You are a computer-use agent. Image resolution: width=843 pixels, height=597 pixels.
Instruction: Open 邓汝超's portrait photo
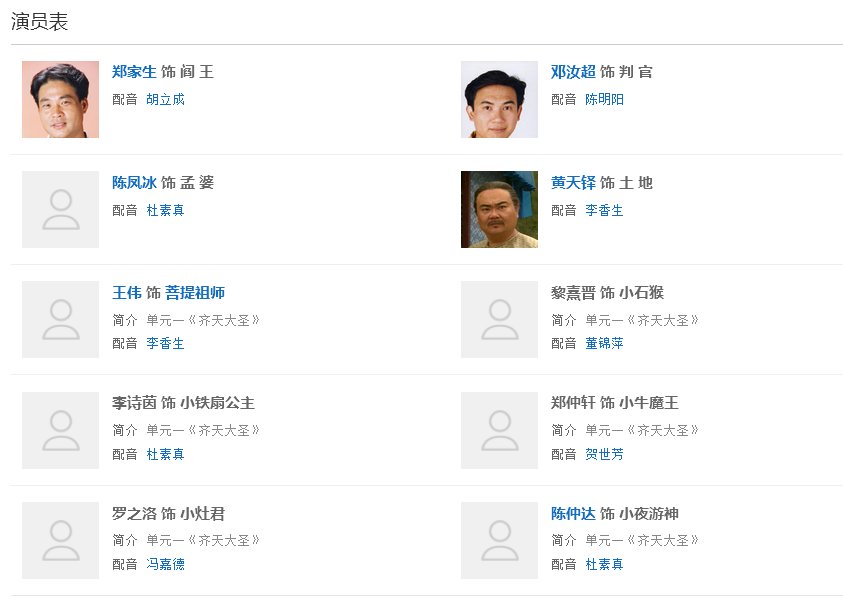click(499, 99)
